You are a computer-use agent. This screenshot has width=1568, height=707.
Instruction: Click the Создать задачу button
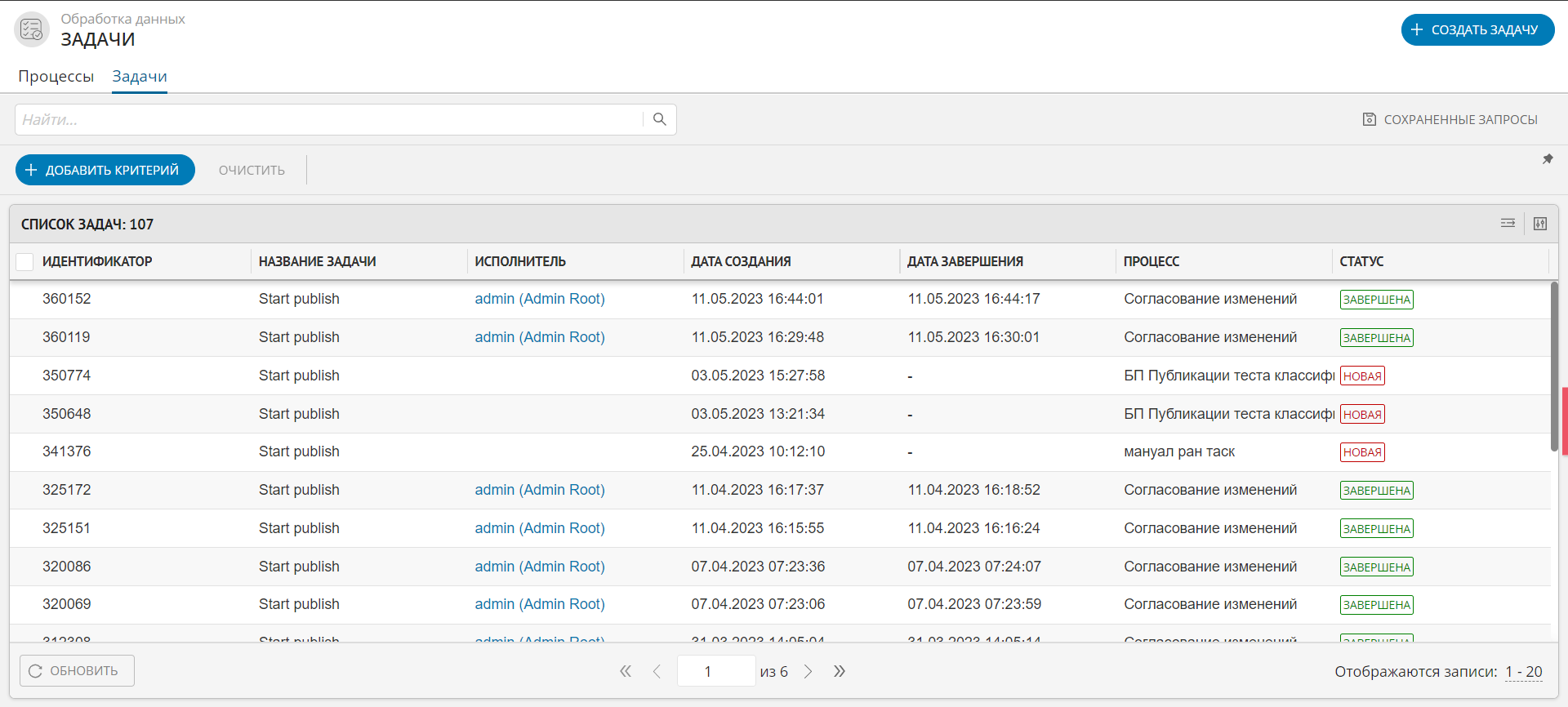tap(1477, 29)
